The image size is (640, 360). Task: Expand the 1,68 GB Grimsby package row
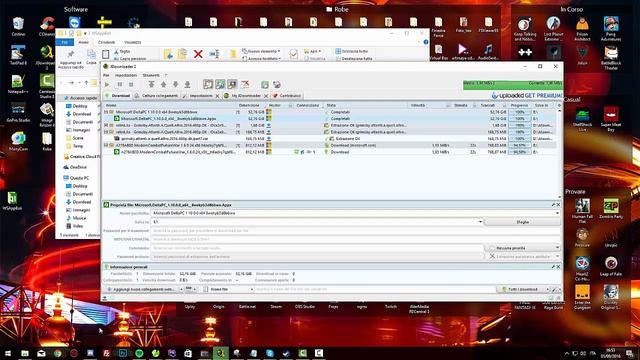click(x=106, y=125)
